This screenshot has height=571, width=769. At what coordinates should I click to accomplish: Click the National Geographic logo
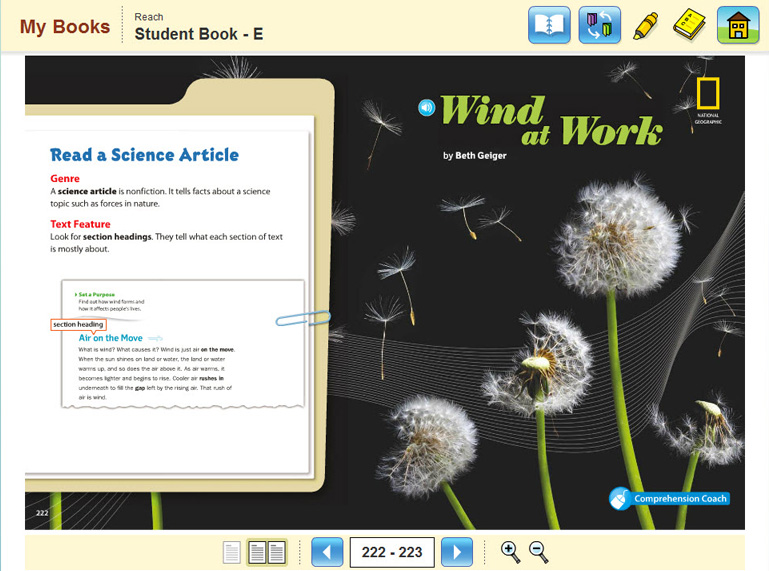point(708,99)
